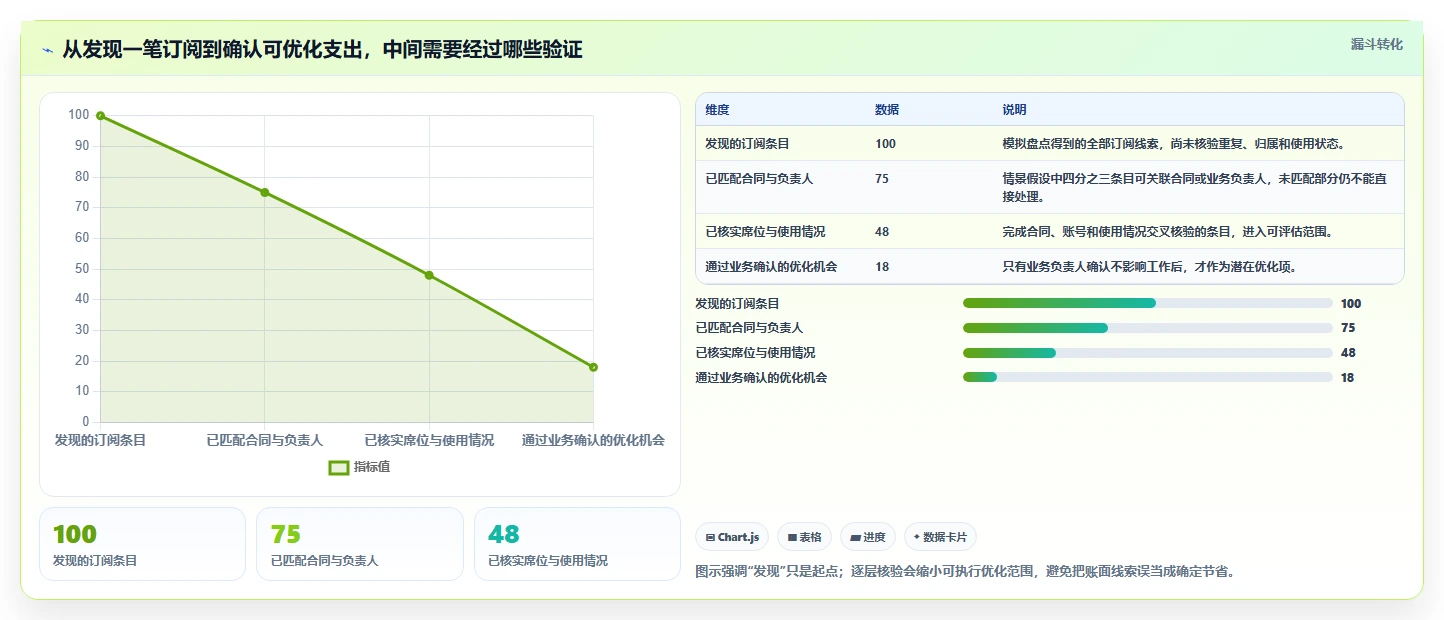Click the 已匹配合同与负责人 progress bar
Image resolution: width=1444 pixels, height=620 pixels.
tap(1147, 328)
